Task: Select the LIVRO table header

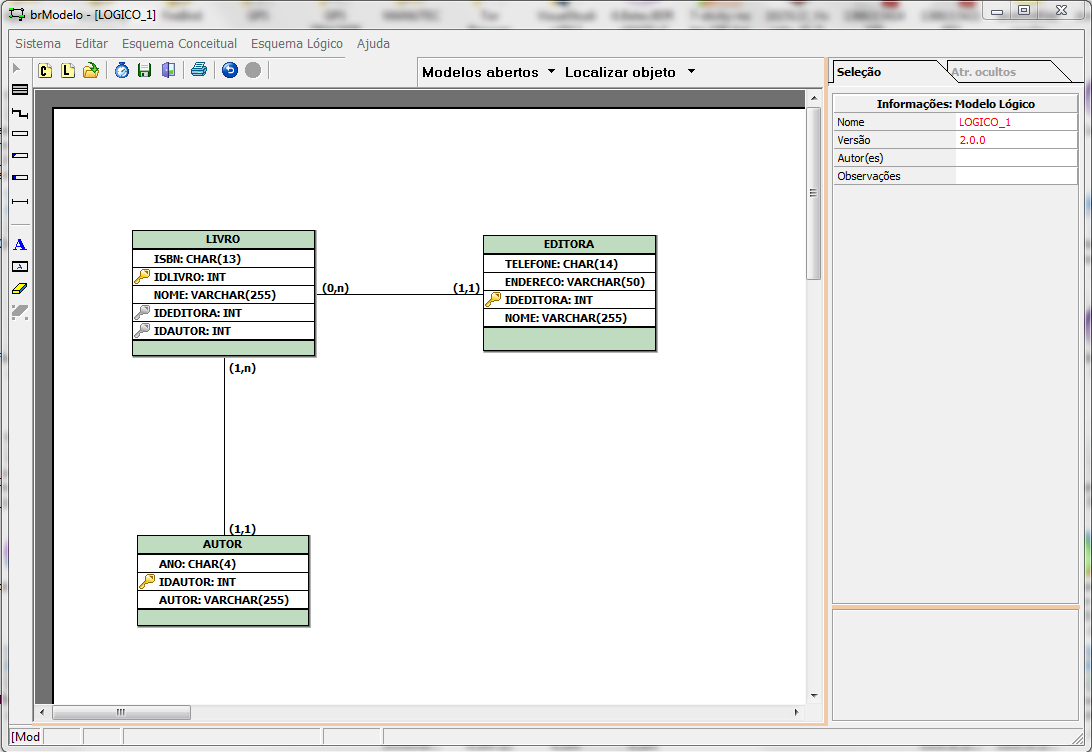Action: pos(224,240)
